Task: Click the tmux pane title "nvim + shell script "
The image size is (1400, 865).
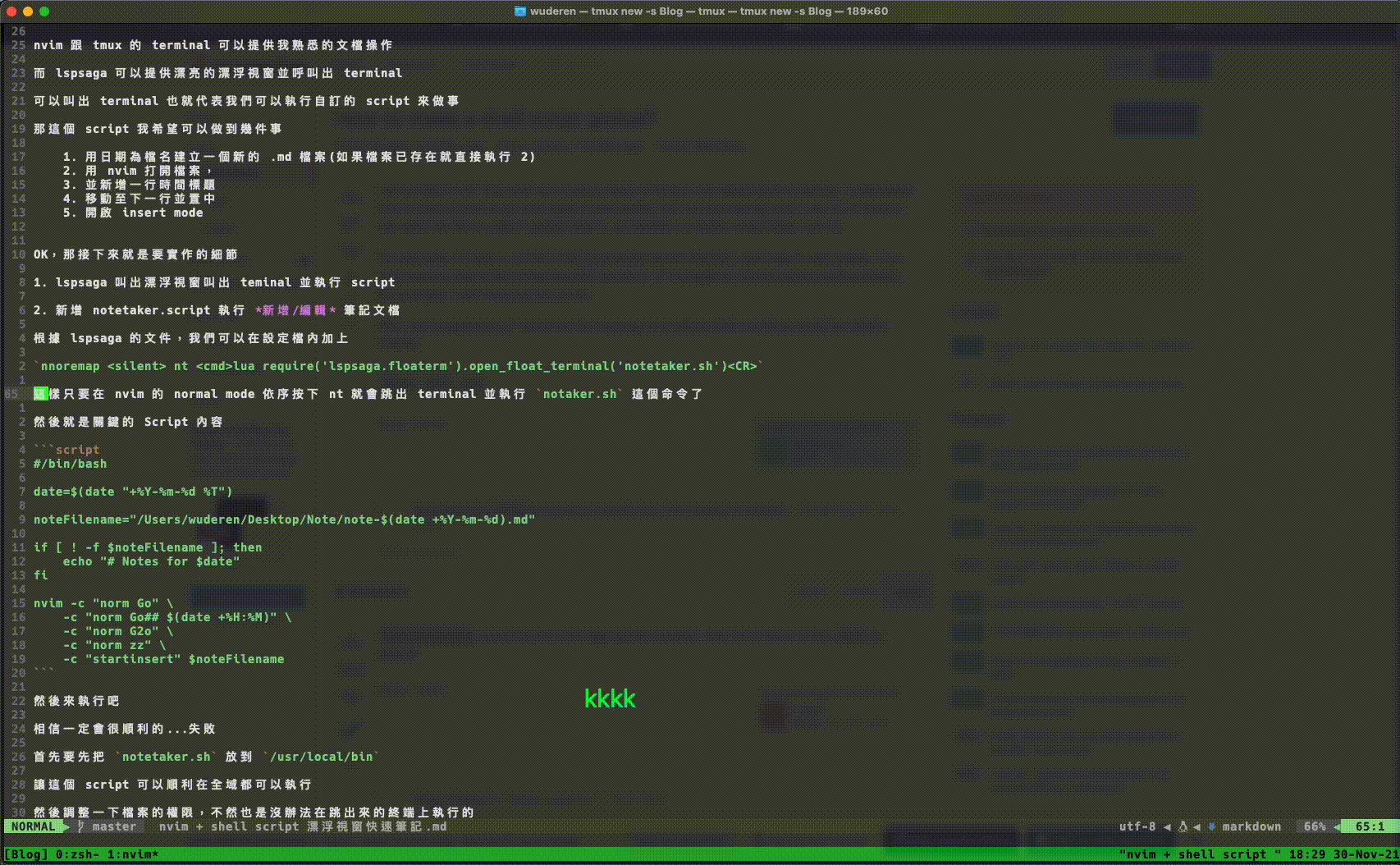Action: (1200, 854)
